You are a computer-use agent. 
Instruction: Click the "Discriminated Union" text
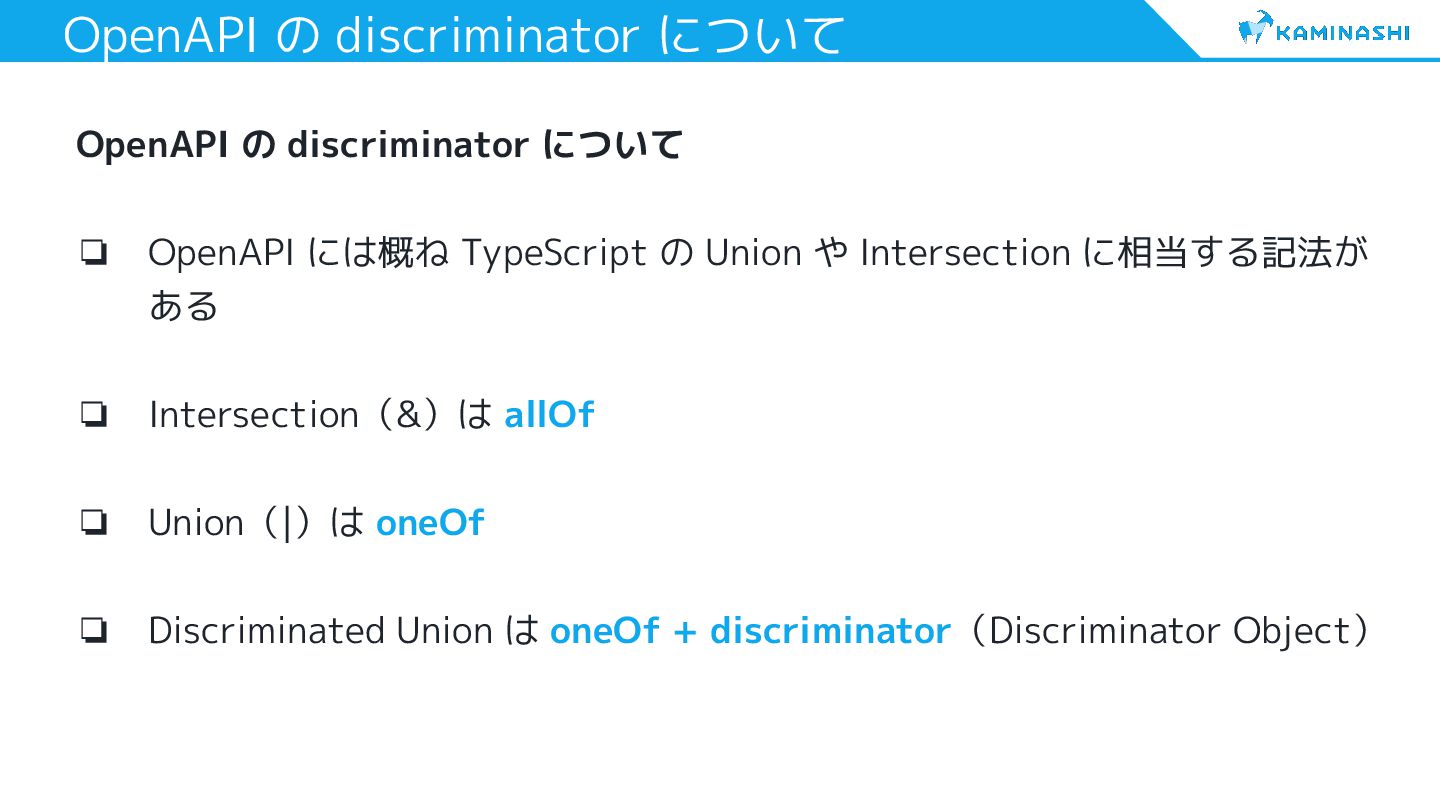coord(320,631)
